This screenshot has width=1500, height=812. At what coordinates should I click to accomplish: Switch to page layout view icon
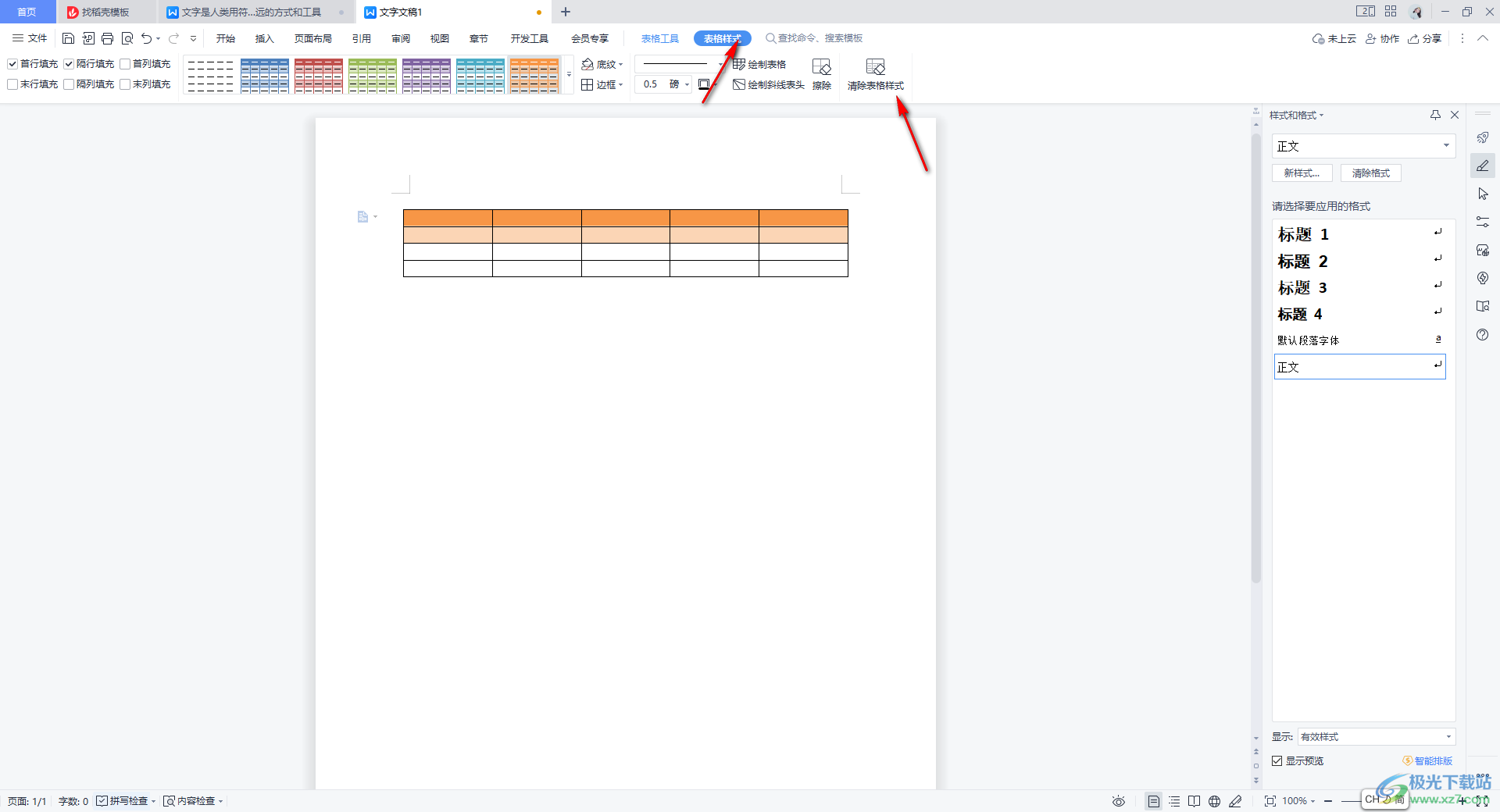pyautogui.click(x=1153, y=801)
